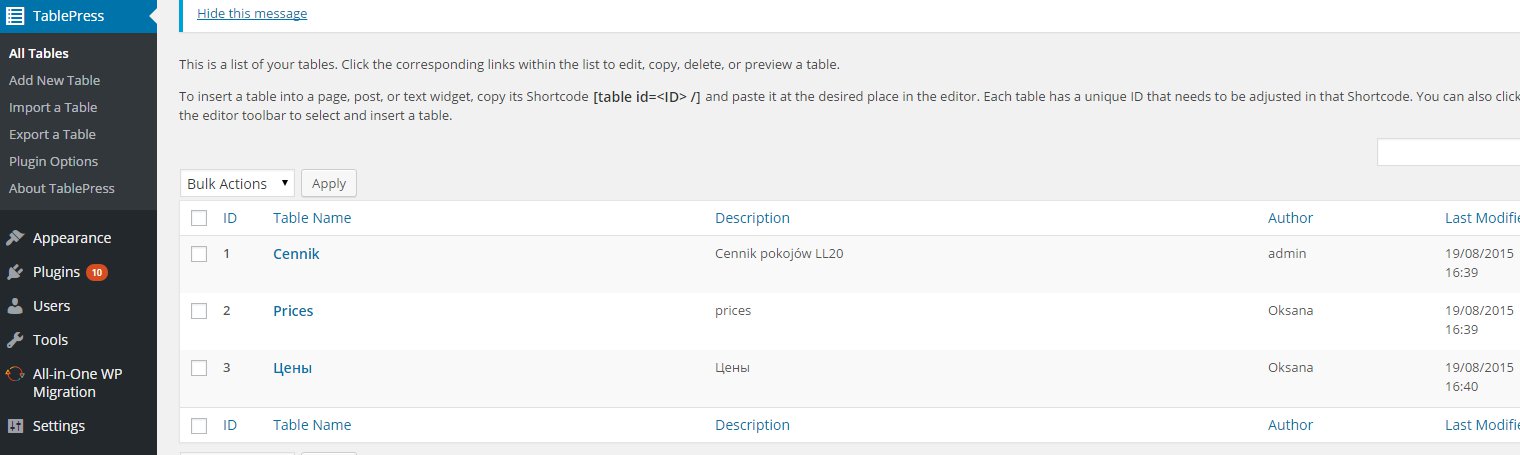Go to Import a Table in the sidebar
The width and height of the screenshot is (1520, 455).
coord(53,107)
